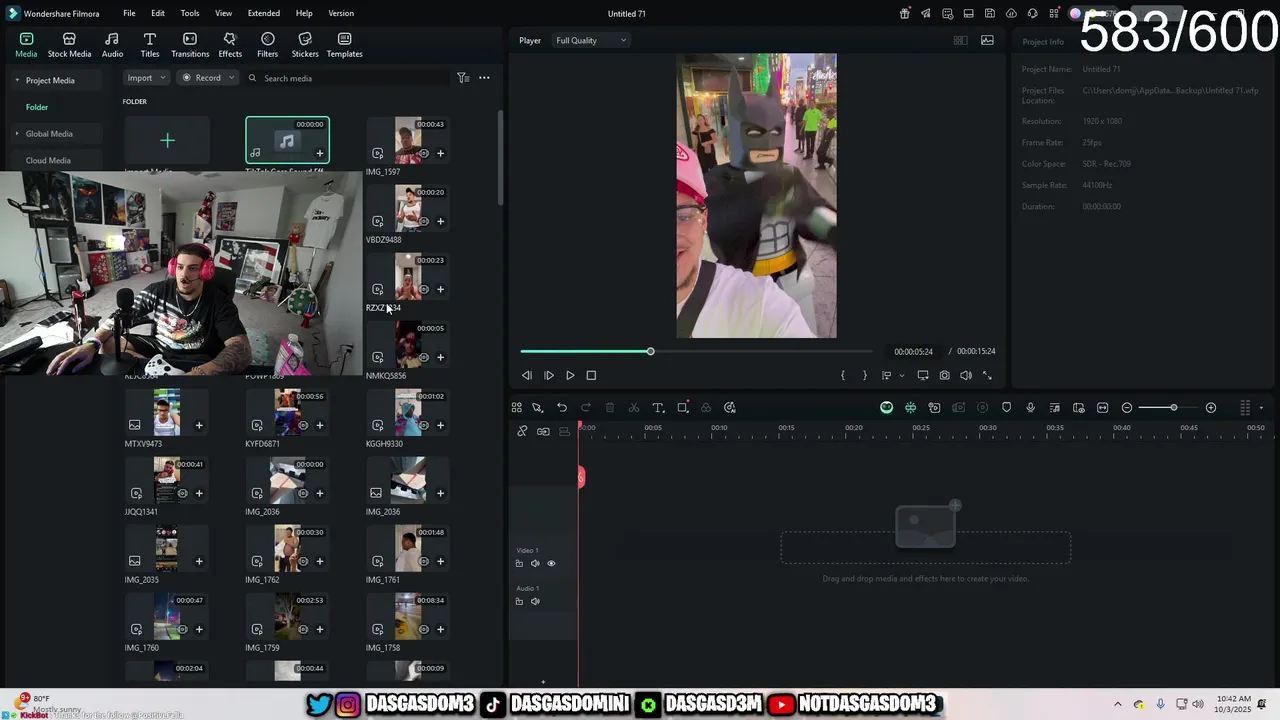Open the media filter icon
The image size is (1280, 720).
(463, 78)
